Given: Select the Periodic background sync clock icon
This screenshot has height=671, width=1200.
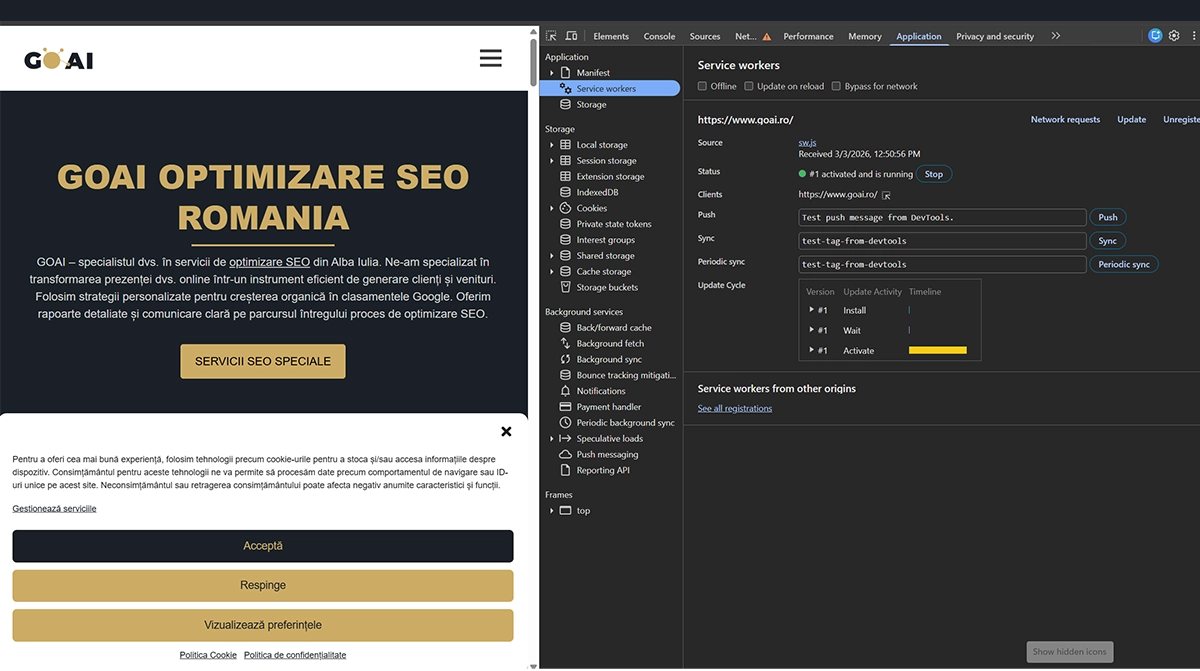Looking at the screenshot, I should tap(565, 423).
